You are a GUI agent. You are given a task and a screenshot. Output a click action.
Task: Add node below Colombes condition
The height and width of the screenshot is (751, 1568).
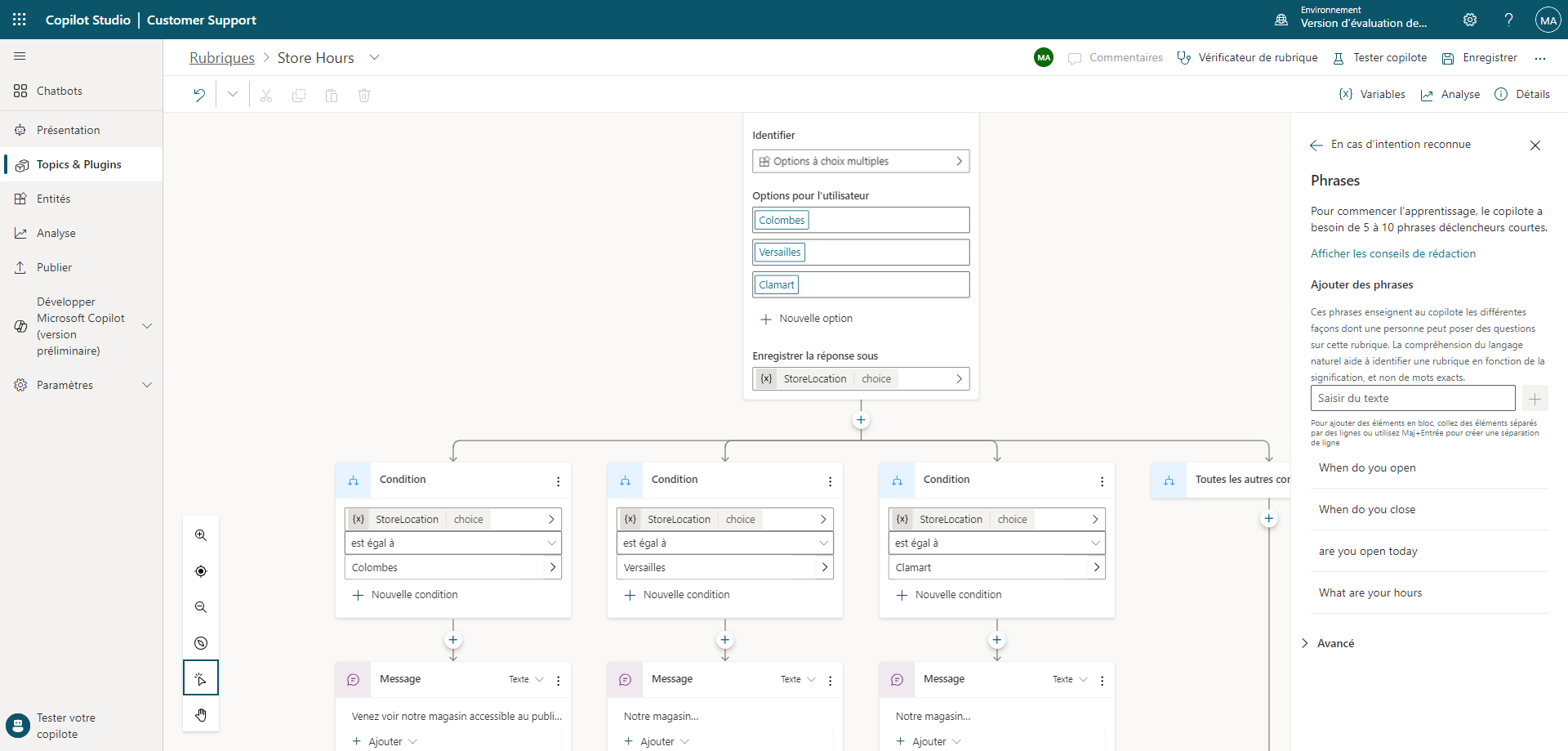point(453,640)
